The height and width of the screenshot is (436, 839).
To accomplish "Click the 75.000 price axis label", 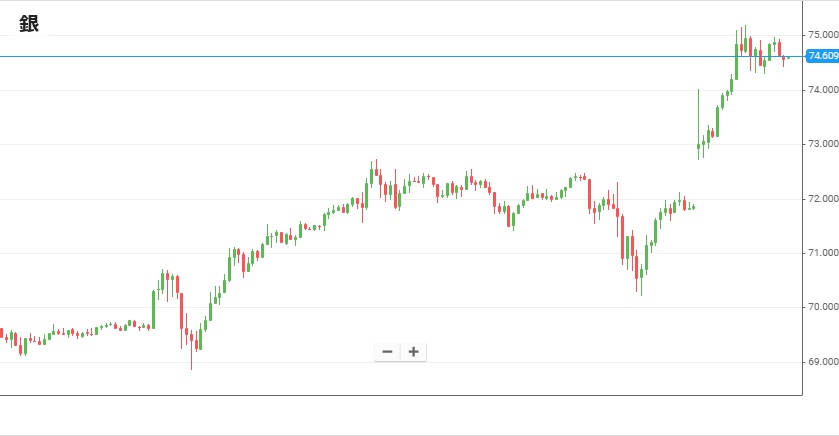I will [822, 35].
